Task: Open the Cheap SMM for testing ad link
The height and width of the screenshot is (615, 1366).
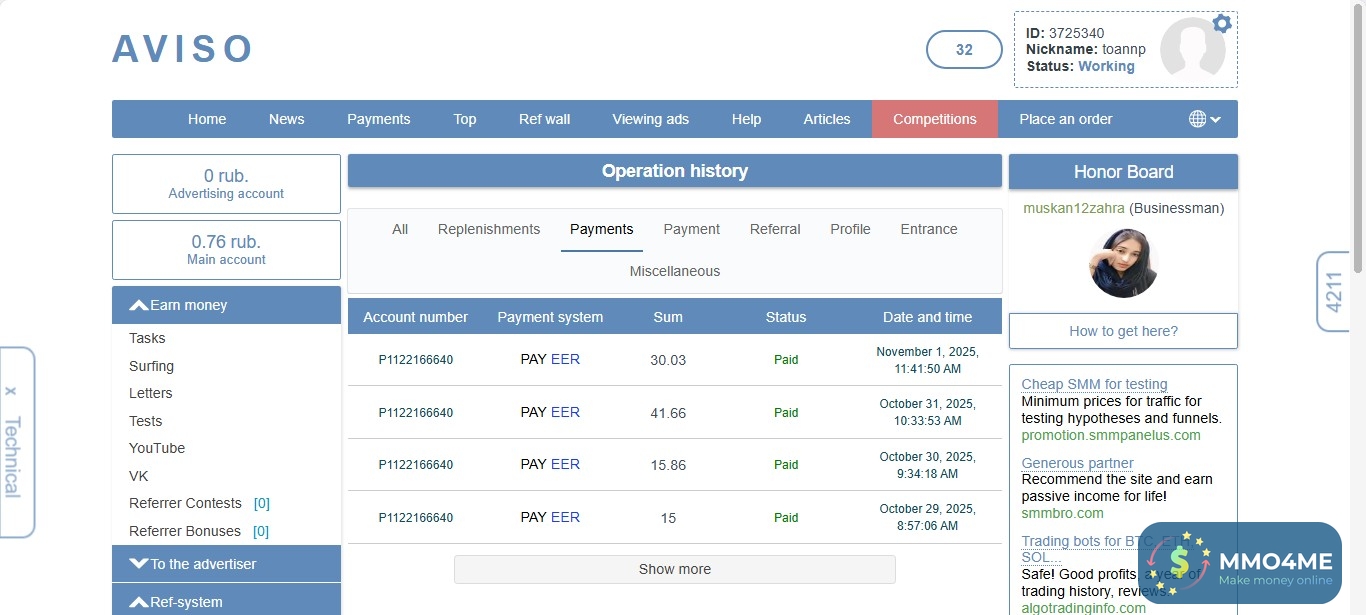Action: point(1094,384)
